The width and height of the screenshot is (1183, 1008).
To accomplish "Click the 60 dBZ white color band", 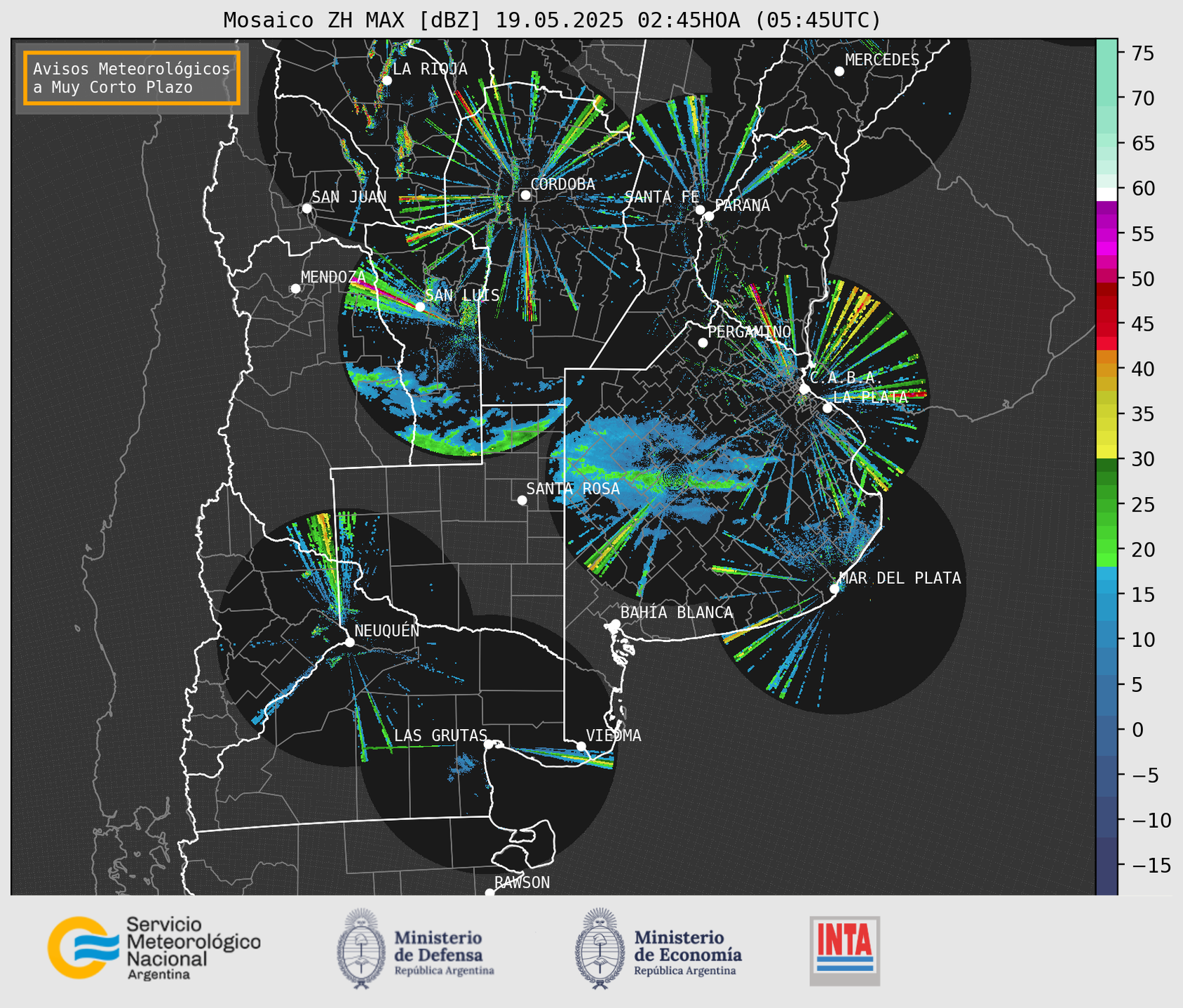I will [x=1106, y=193].
